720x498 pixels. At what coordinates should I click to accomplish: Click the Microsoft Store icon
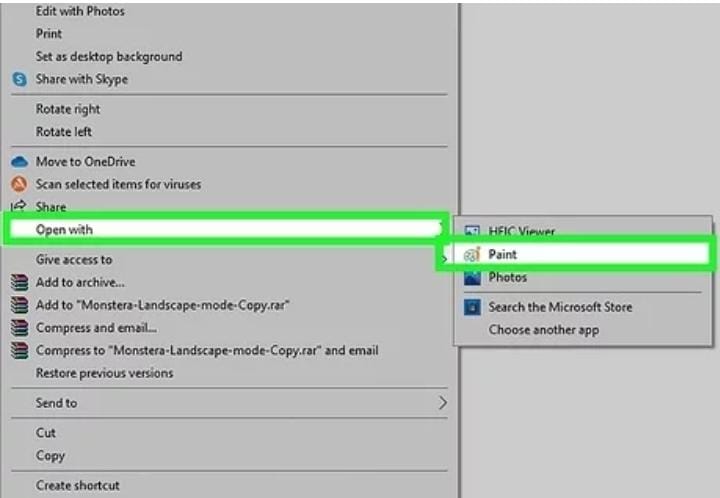coord(473,307)
